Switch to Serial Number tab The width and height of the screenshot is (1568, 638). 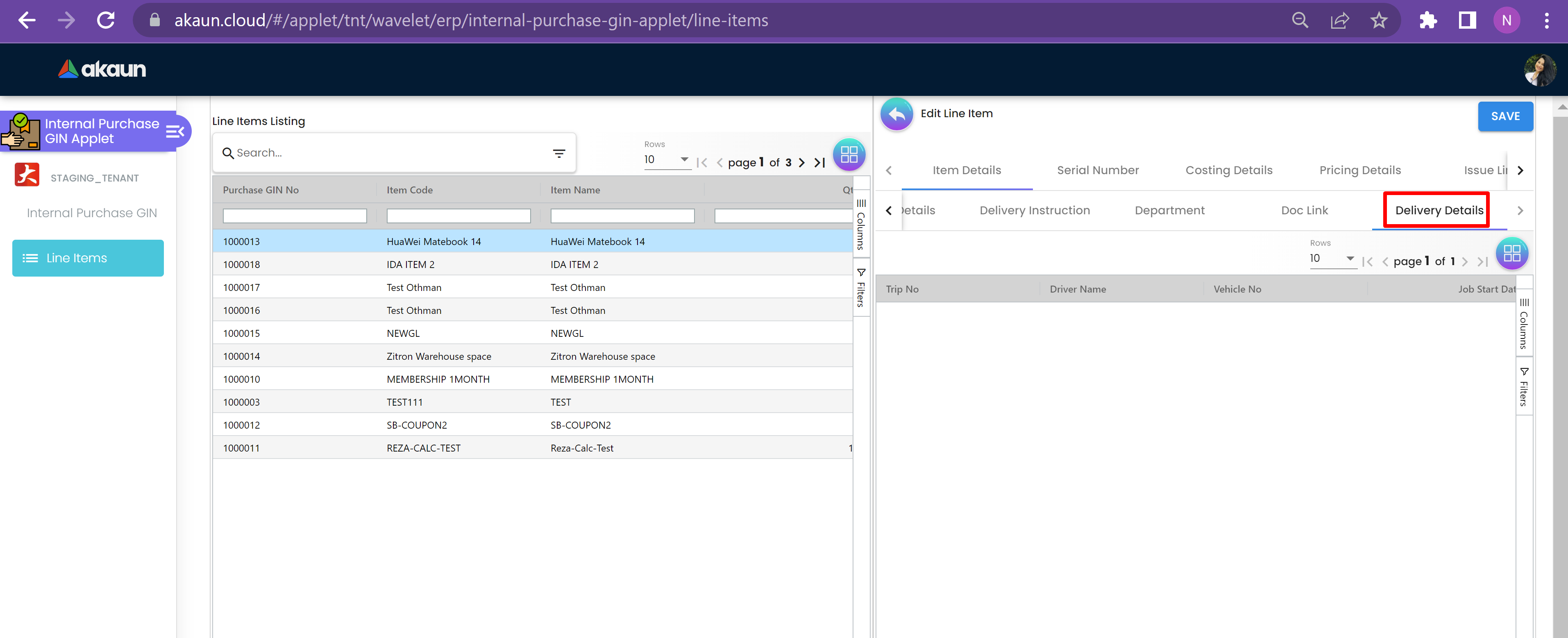click(x=1098, y=170)
